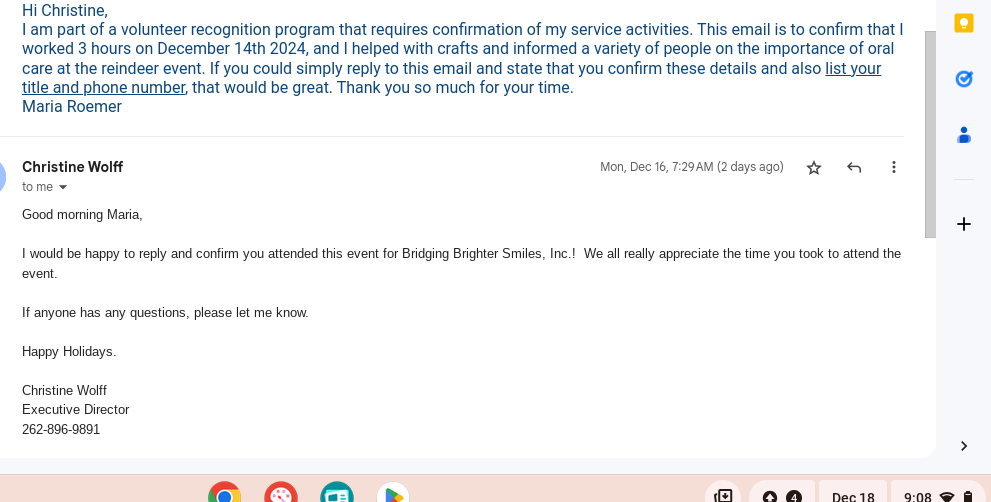Get add-ons with the plus icon
The width and height of the screenshot is (991, 502).
point(964,224)
